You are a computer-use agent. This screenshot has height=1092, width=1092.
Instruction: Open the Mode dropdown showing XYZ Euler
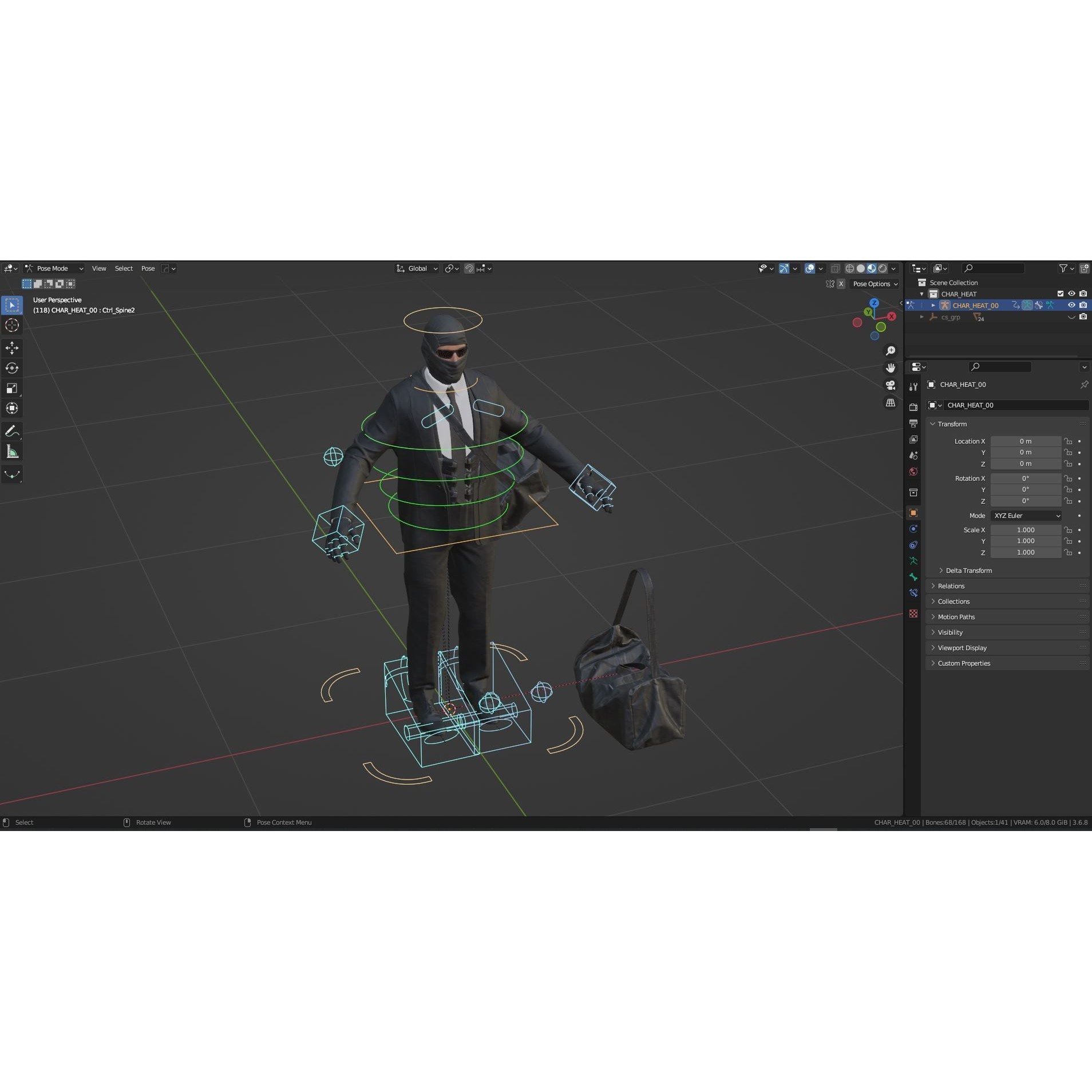click(1025, 515)
